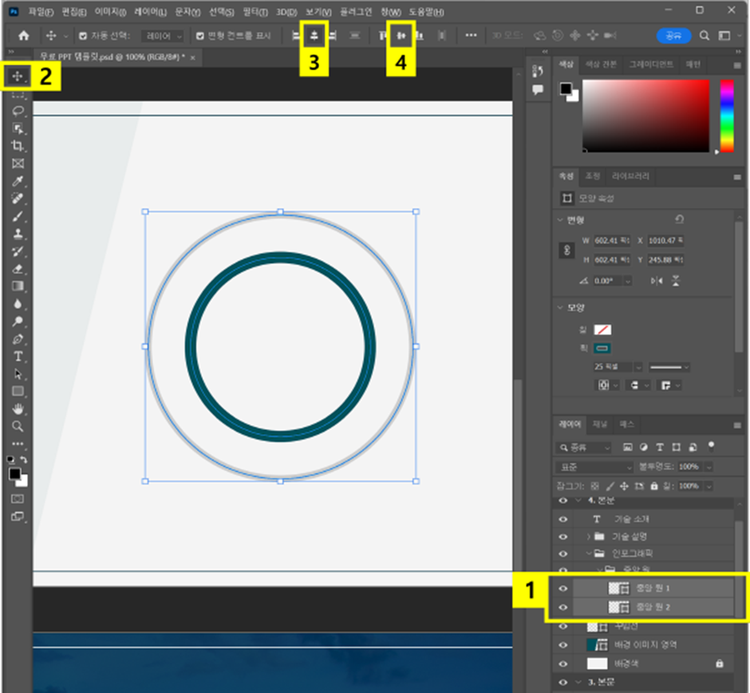Open the 표준 blend mode dropdown
Image resolution: width=750 pixels, height=693 pixels.
tap(594, 467)
